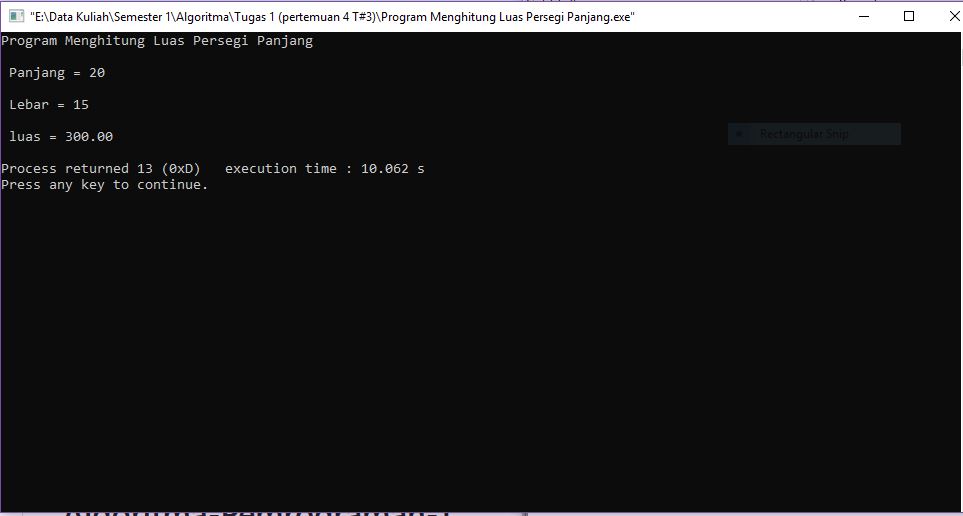Click the 'Lebar = 15' line
The height and width of the screenshot is (516, 963).
[x=49, y=105]
